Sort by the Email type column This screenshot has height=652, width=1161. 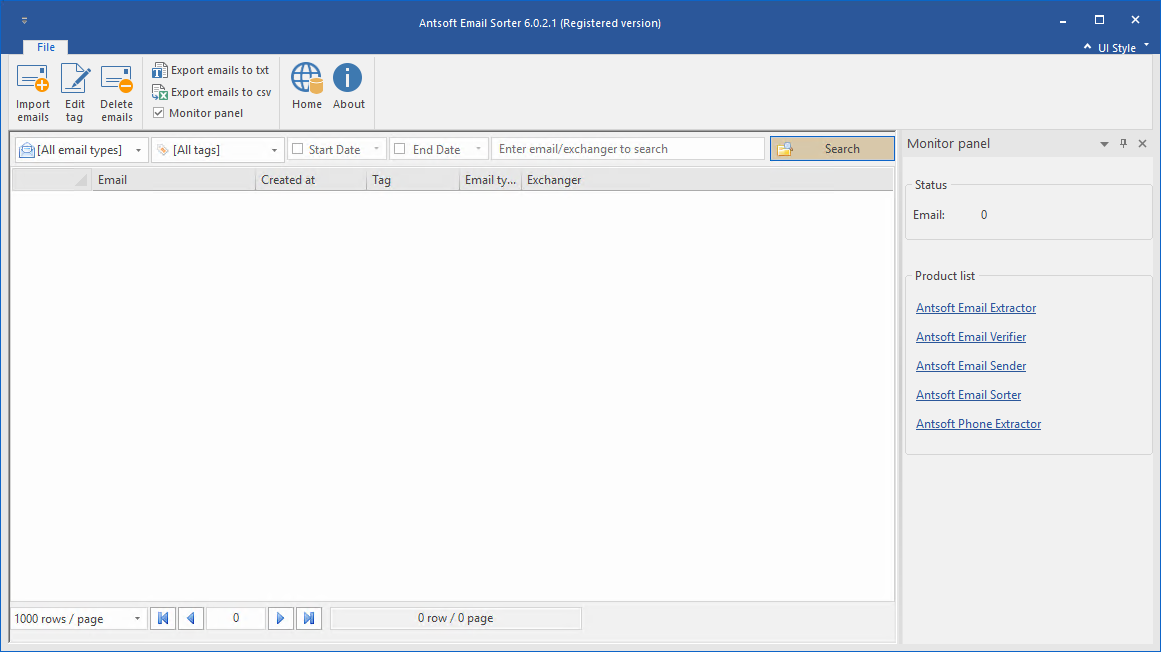pyautogui.click(x=490, y=180)
